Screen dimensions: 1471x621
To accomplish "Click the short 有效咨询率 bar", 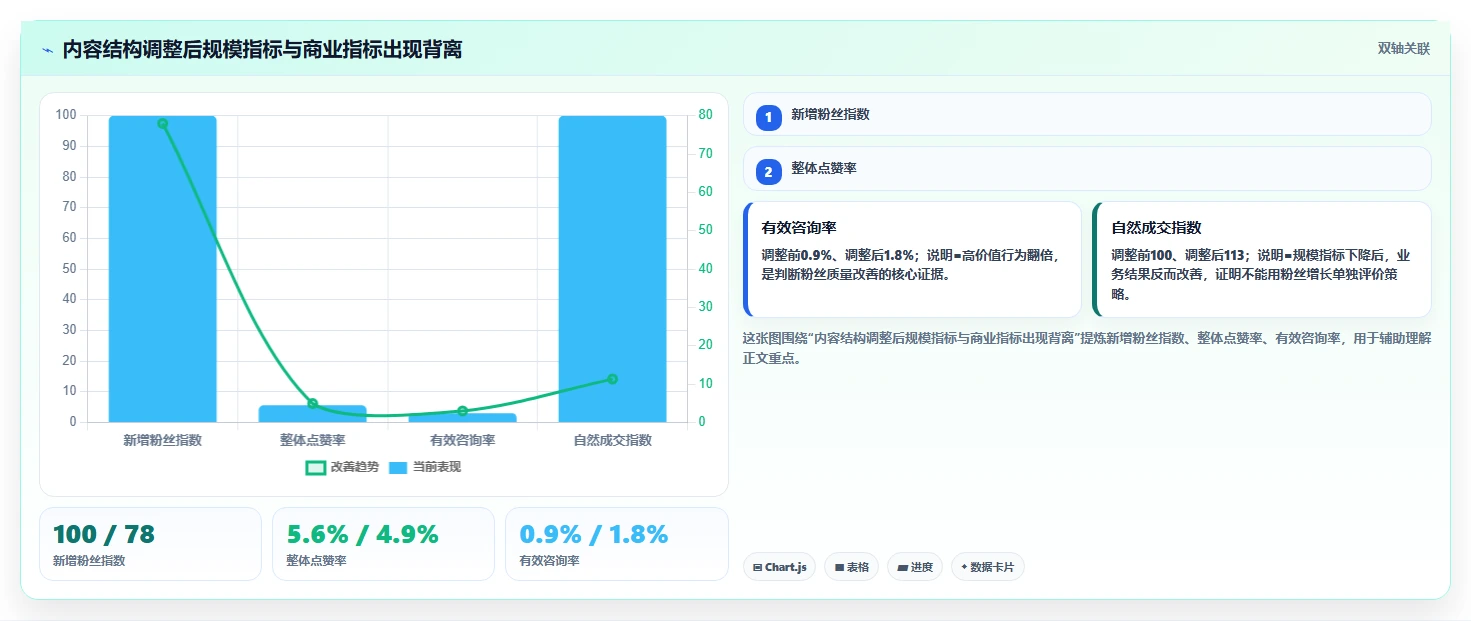I will point(462,418).
